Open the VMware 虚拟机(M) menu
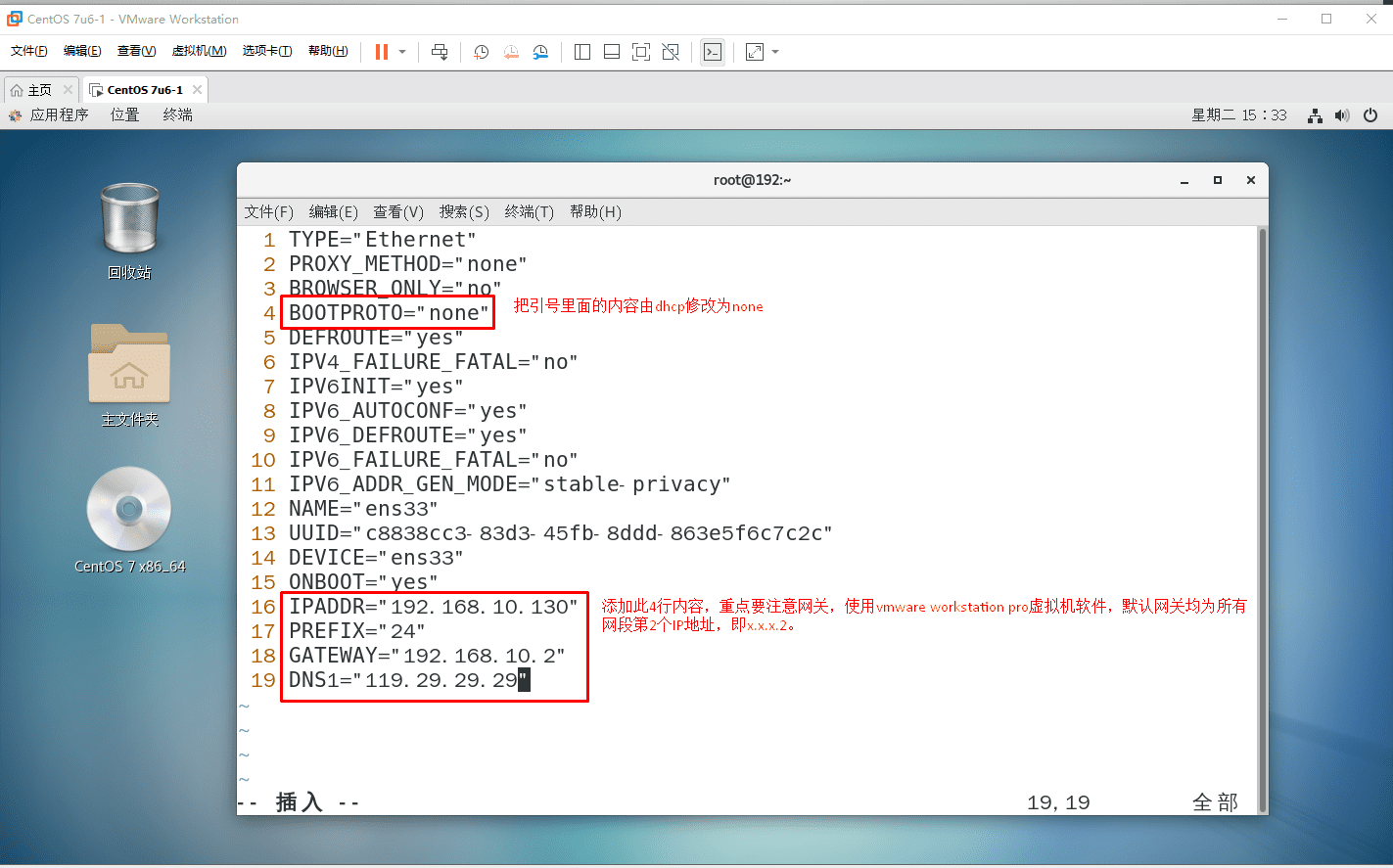Screen dimensions: 1393x868 point(199,51)
